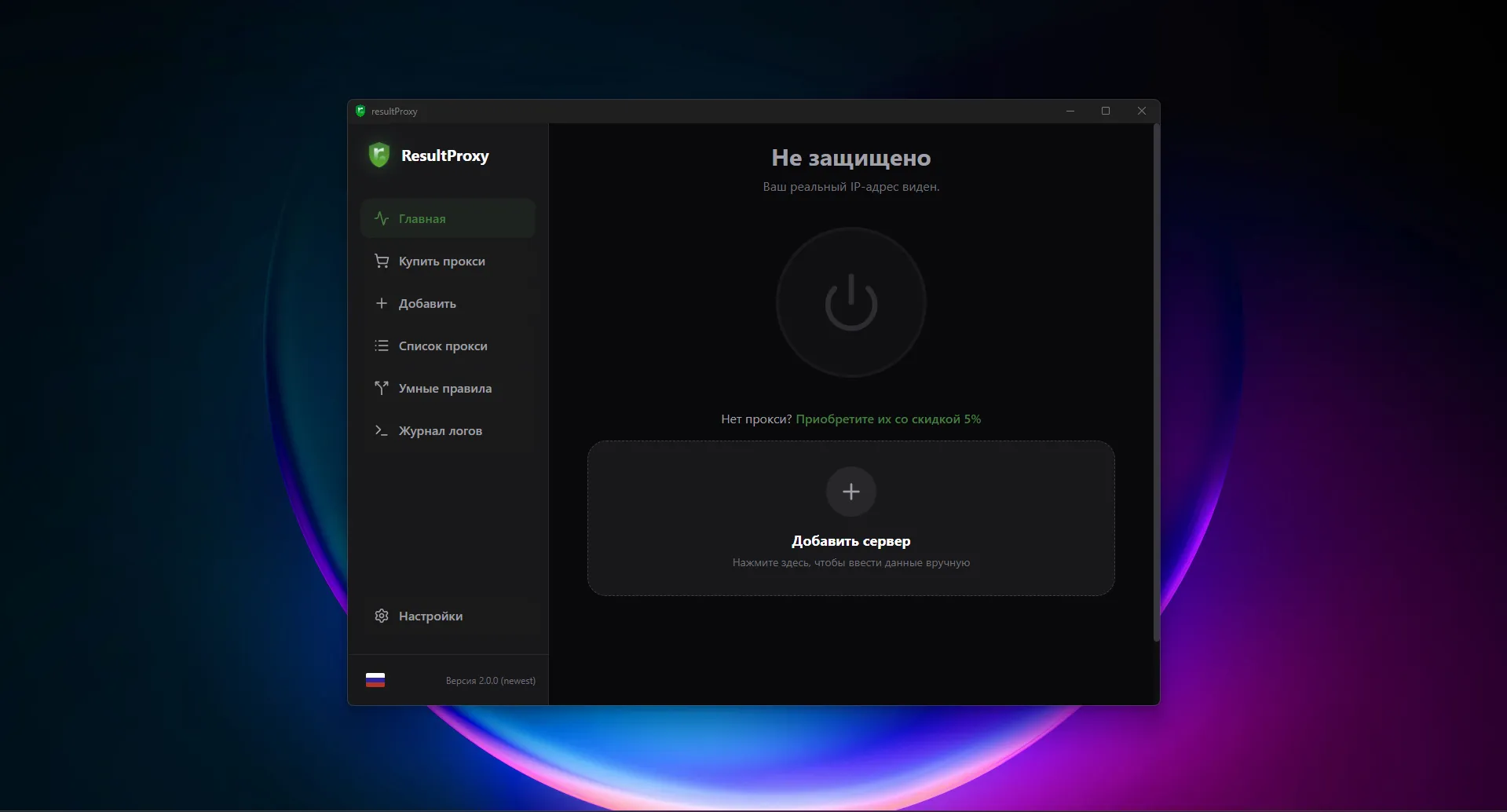This screenshot has width=1507, height=812.
Task: Open Настройки from the sidebar
Action: (448, 616)
